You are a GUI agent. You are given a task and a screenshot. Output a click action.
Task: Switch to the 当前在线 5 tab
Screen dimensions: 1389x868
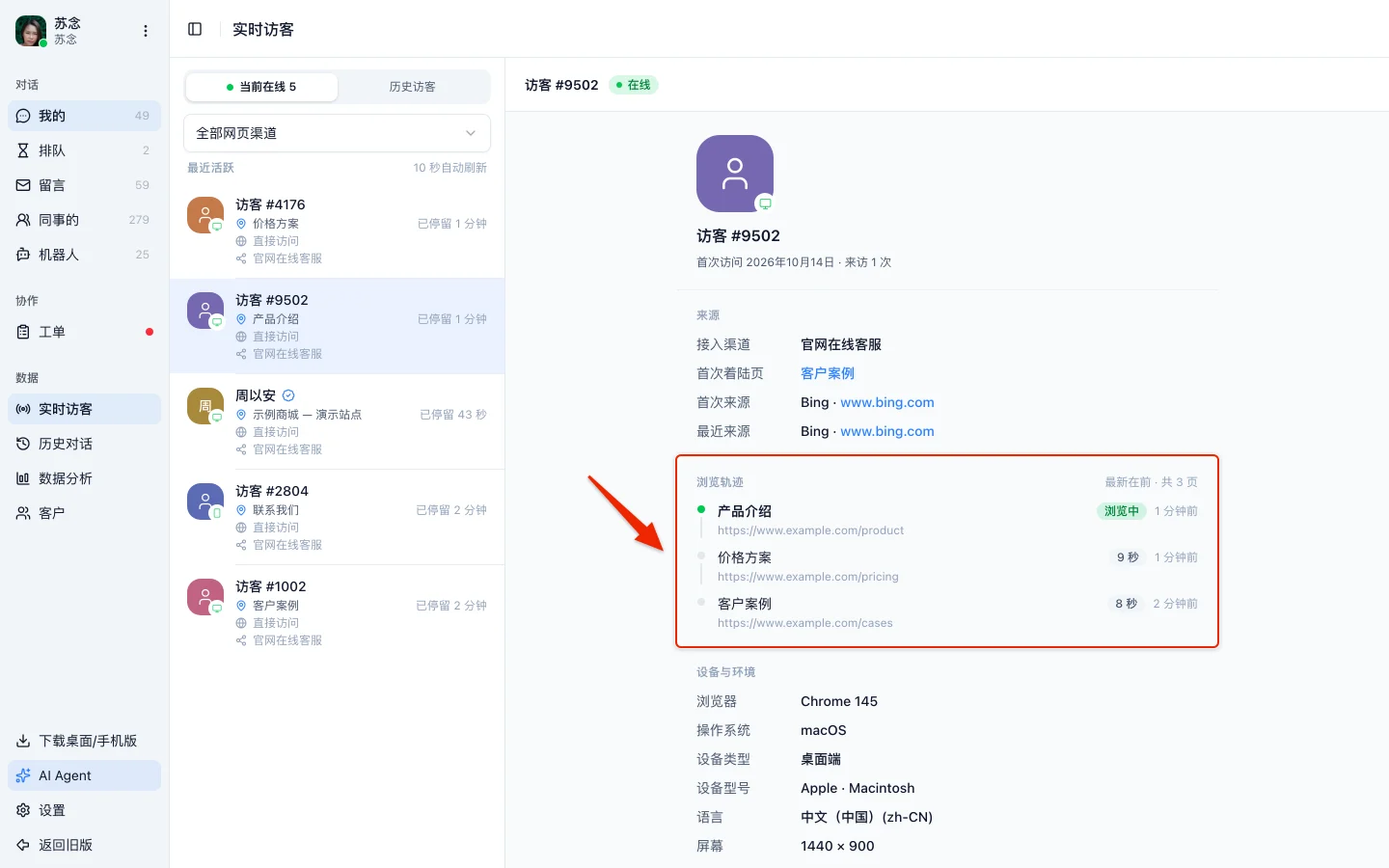(261, 87)
